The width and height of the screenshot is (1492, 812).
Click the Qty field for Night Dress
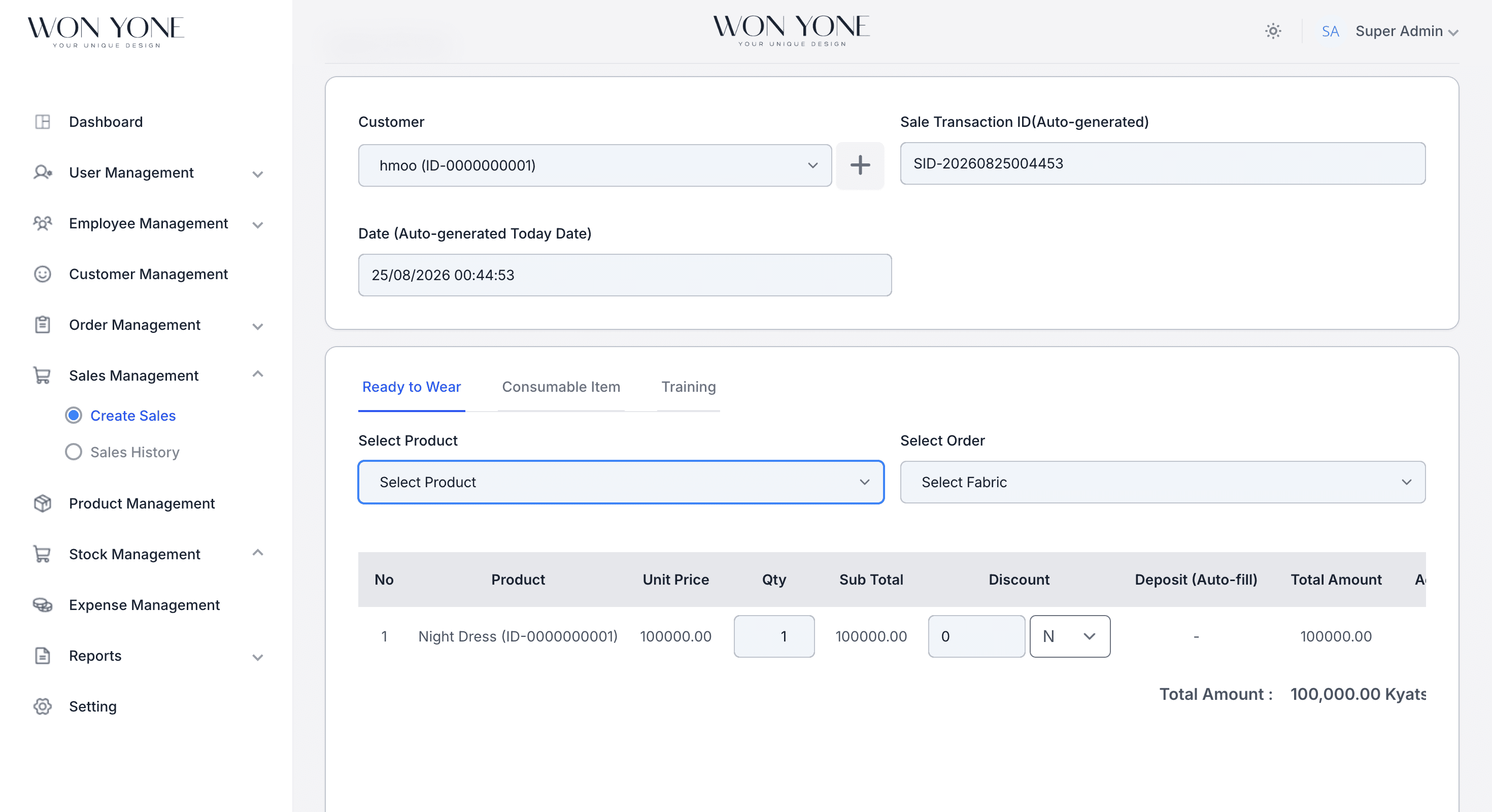click(774, 636)
